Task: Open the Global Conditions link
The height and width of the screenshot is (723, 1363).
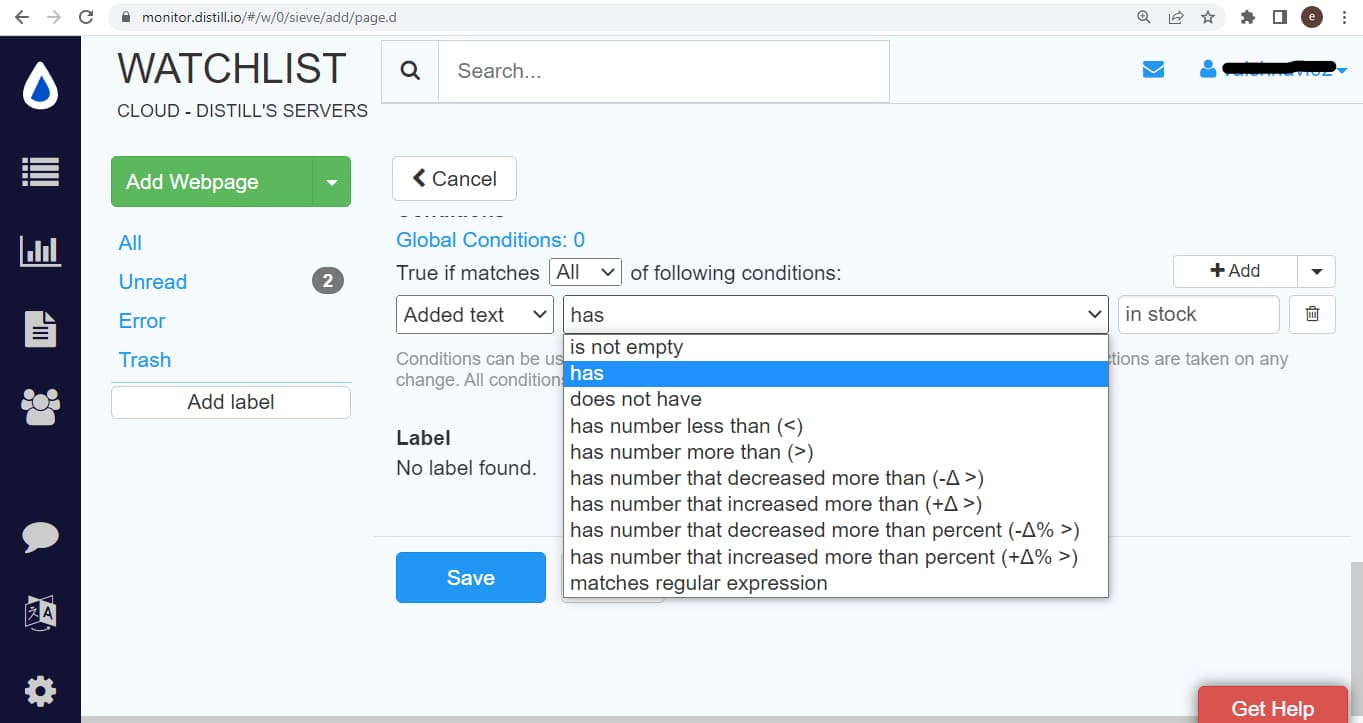Action: pyautogui.click(x=490, y=240)
